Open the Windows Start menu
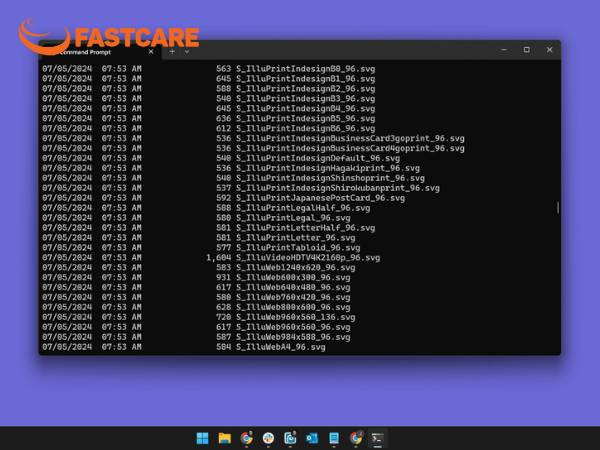Viewport: 600px width, 450px height. pyautogui.click(x=202, y=438)
